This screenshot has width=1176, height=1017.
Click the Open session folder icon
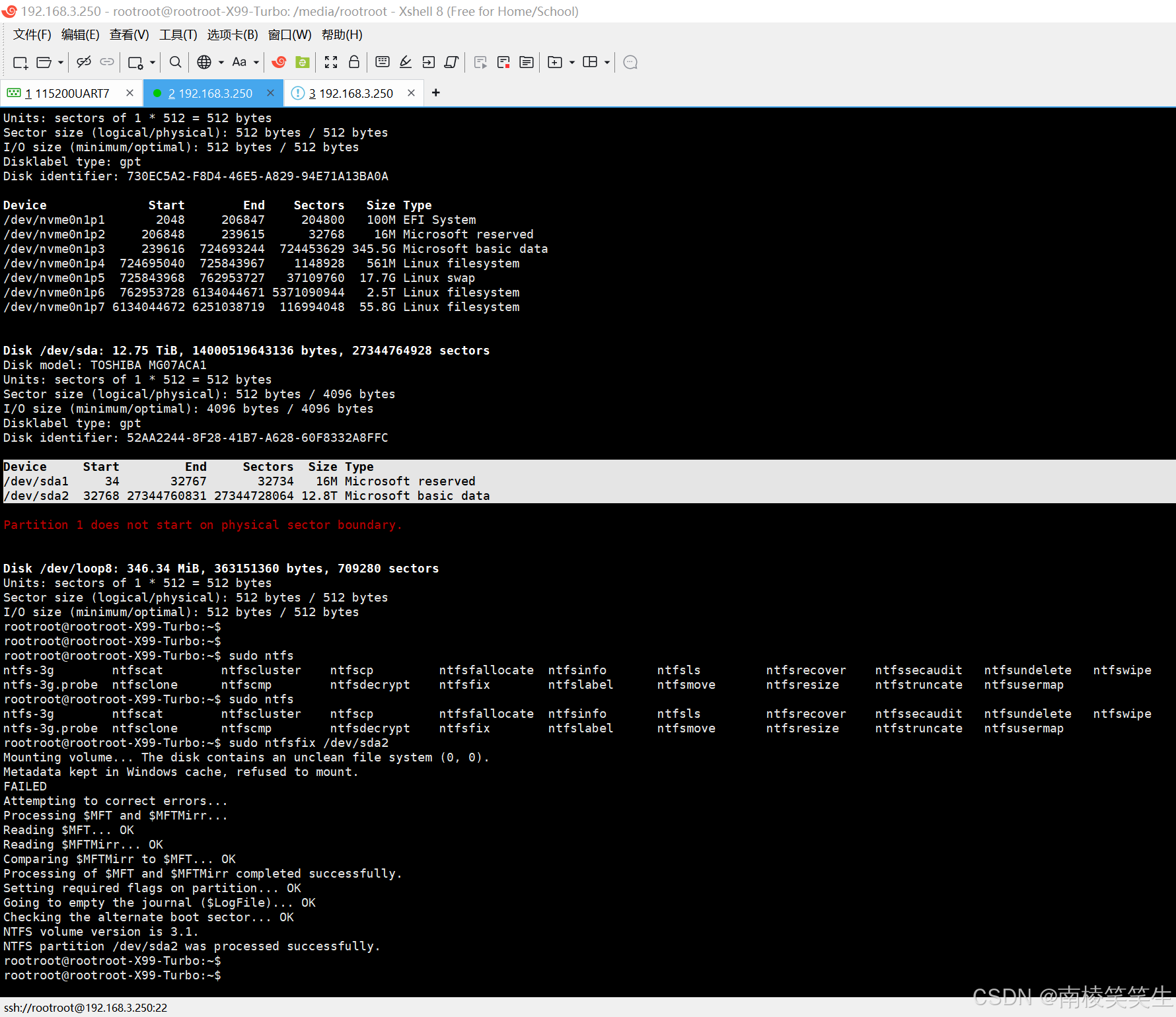point(44,62)
